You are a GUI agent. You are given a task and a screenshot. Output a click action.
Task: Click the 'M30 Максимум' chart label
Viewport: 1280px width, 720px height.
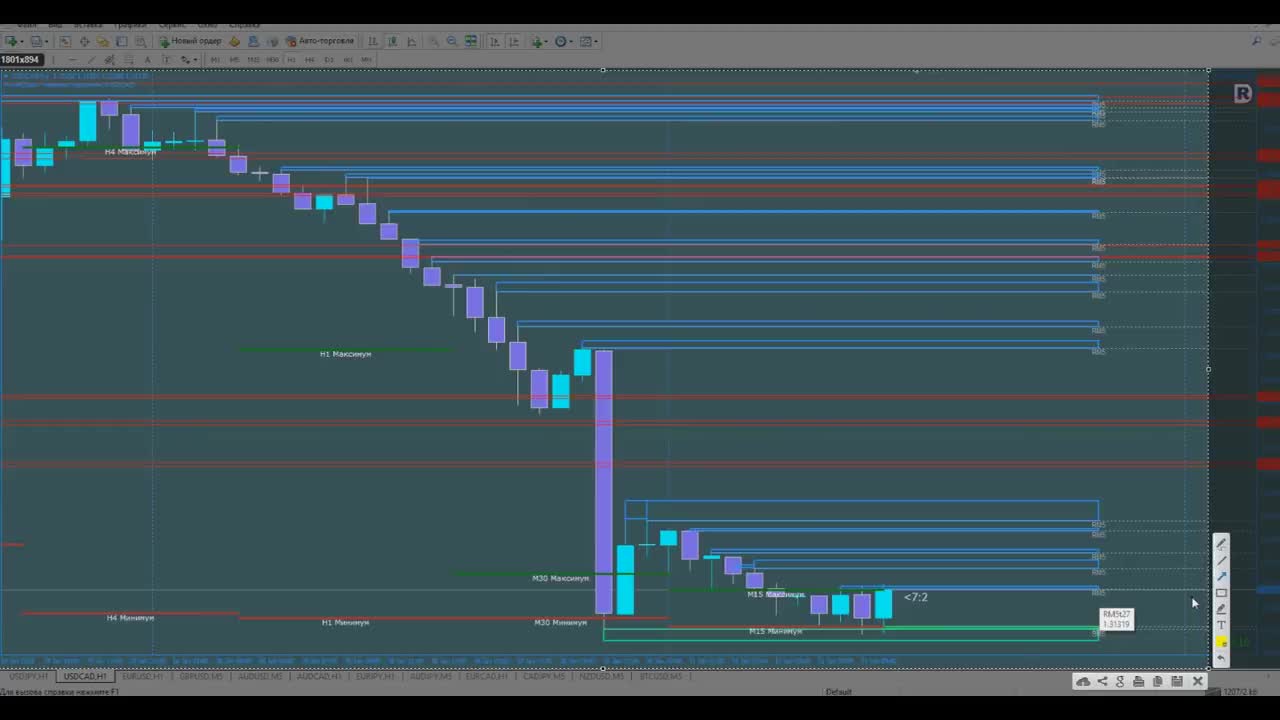560,578
